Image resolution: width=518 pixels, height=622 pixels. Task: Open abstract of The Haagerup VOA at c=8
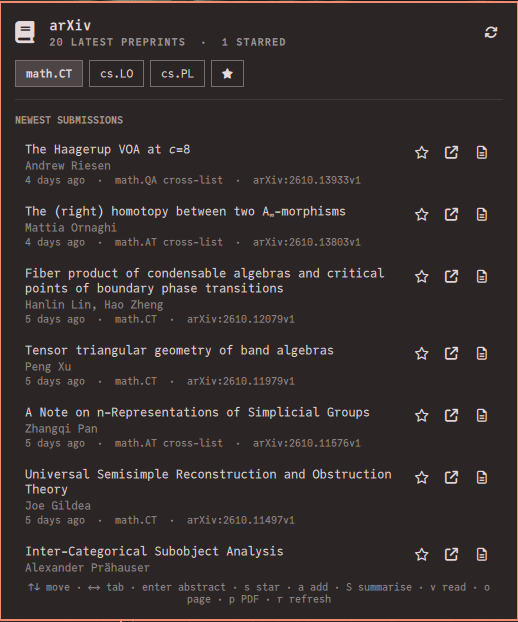point(107,150)
